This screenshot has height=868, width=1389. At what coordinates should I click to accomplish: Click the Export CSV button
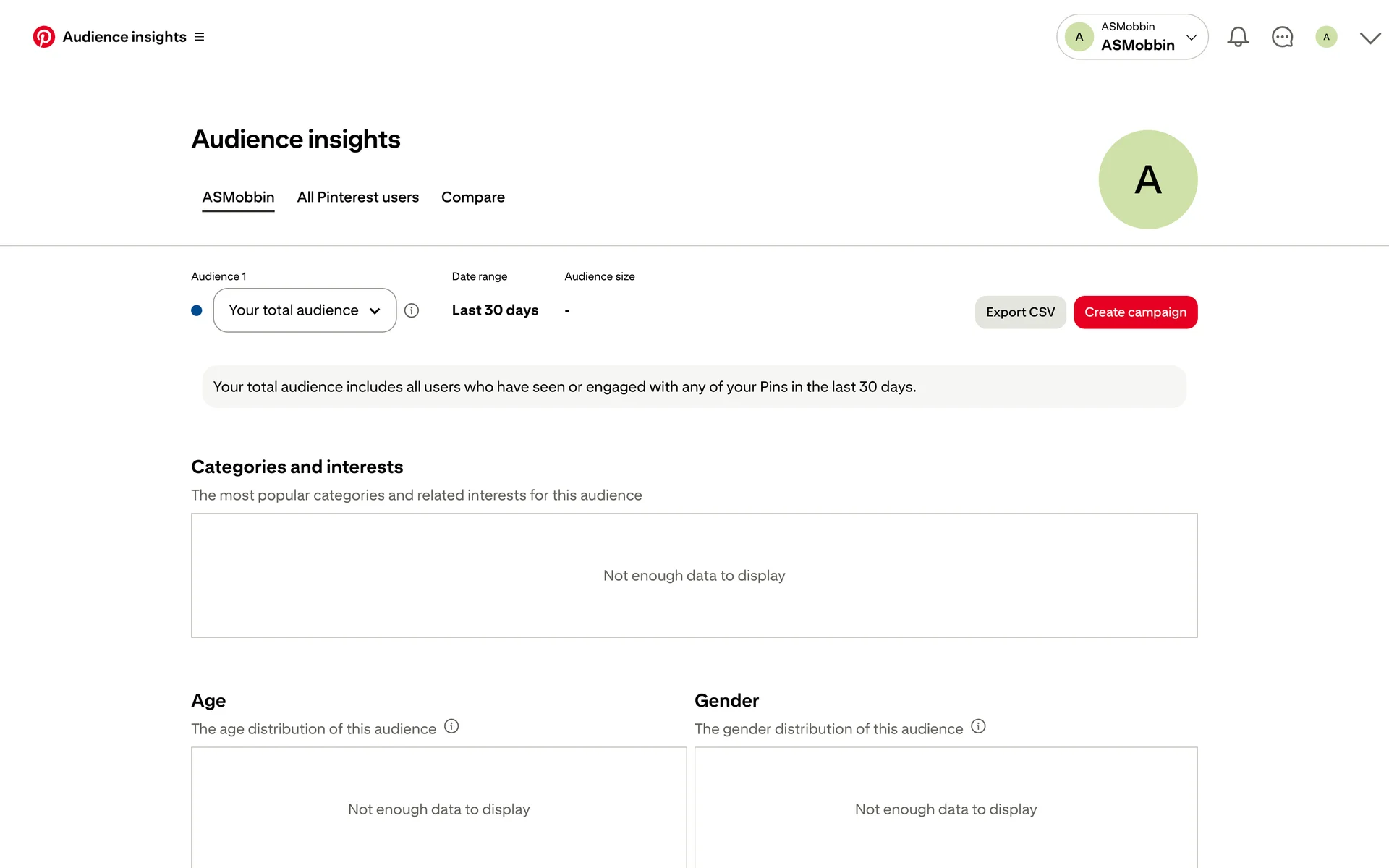(x=1020, y=312)
